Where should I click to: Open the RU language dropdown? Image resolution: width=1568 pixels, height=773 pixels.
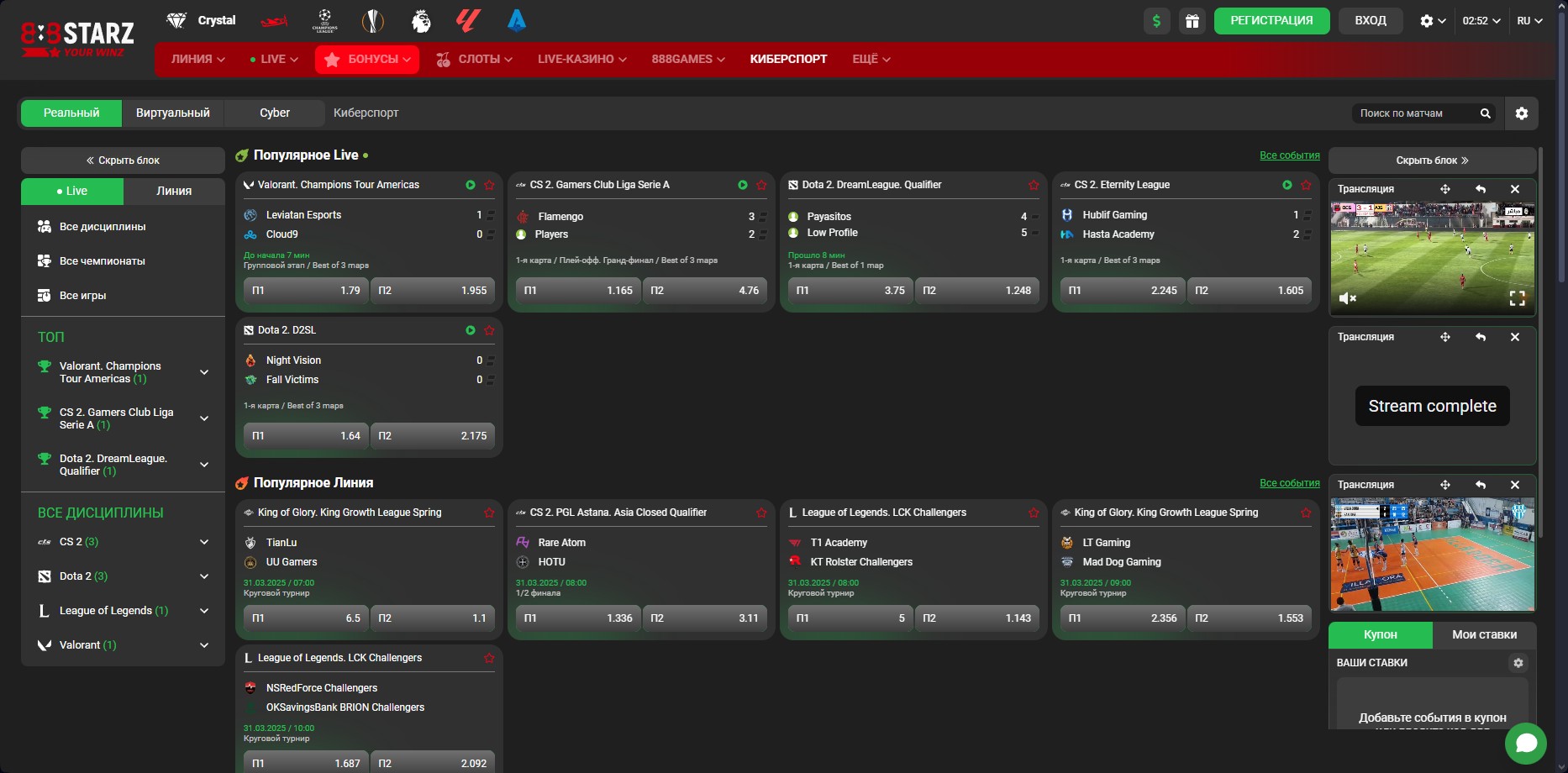pyautogui.click(x=1529, y=21)
